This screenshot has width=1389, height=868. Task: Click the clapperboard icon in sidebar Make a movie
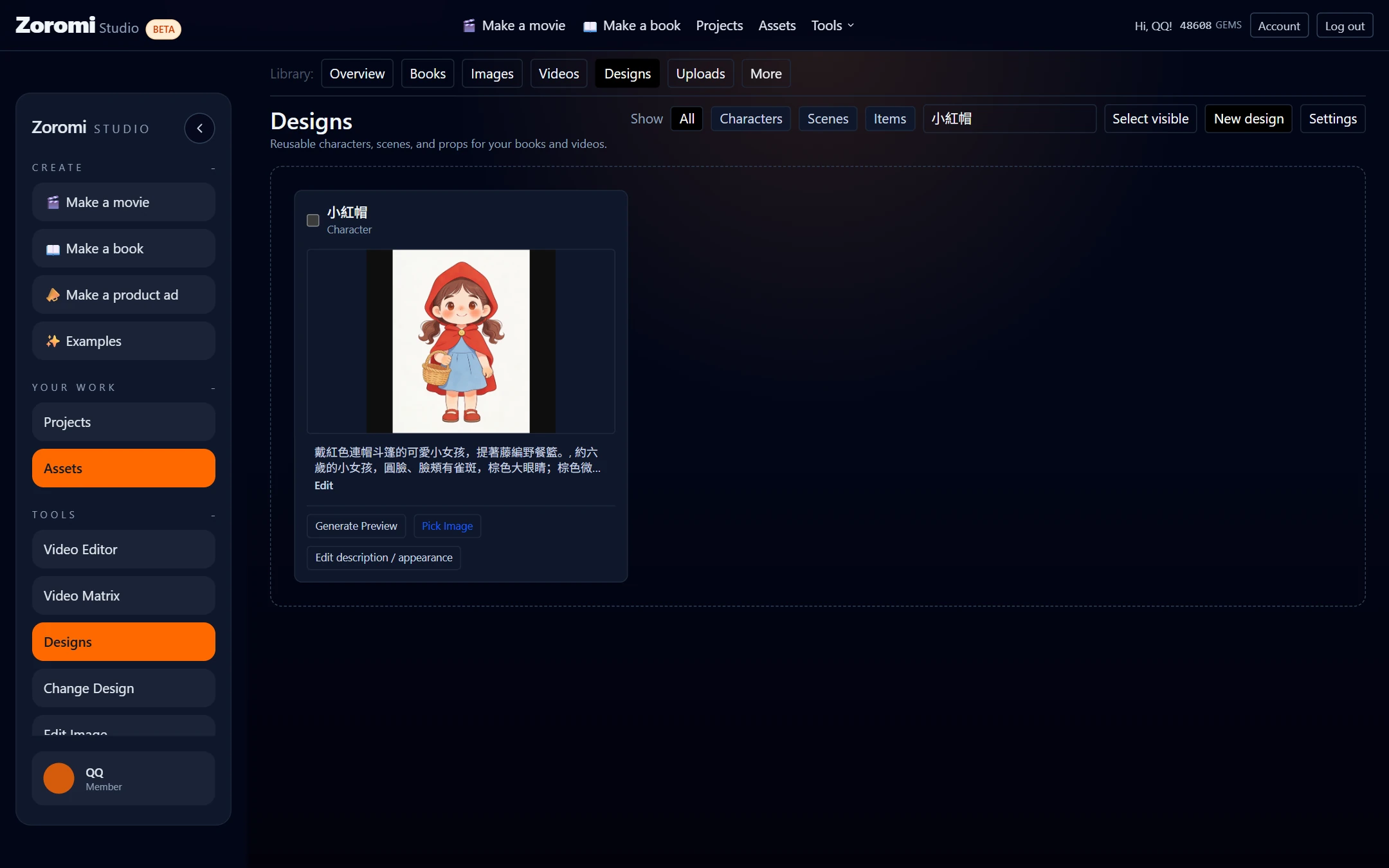[x=53, y=203]
